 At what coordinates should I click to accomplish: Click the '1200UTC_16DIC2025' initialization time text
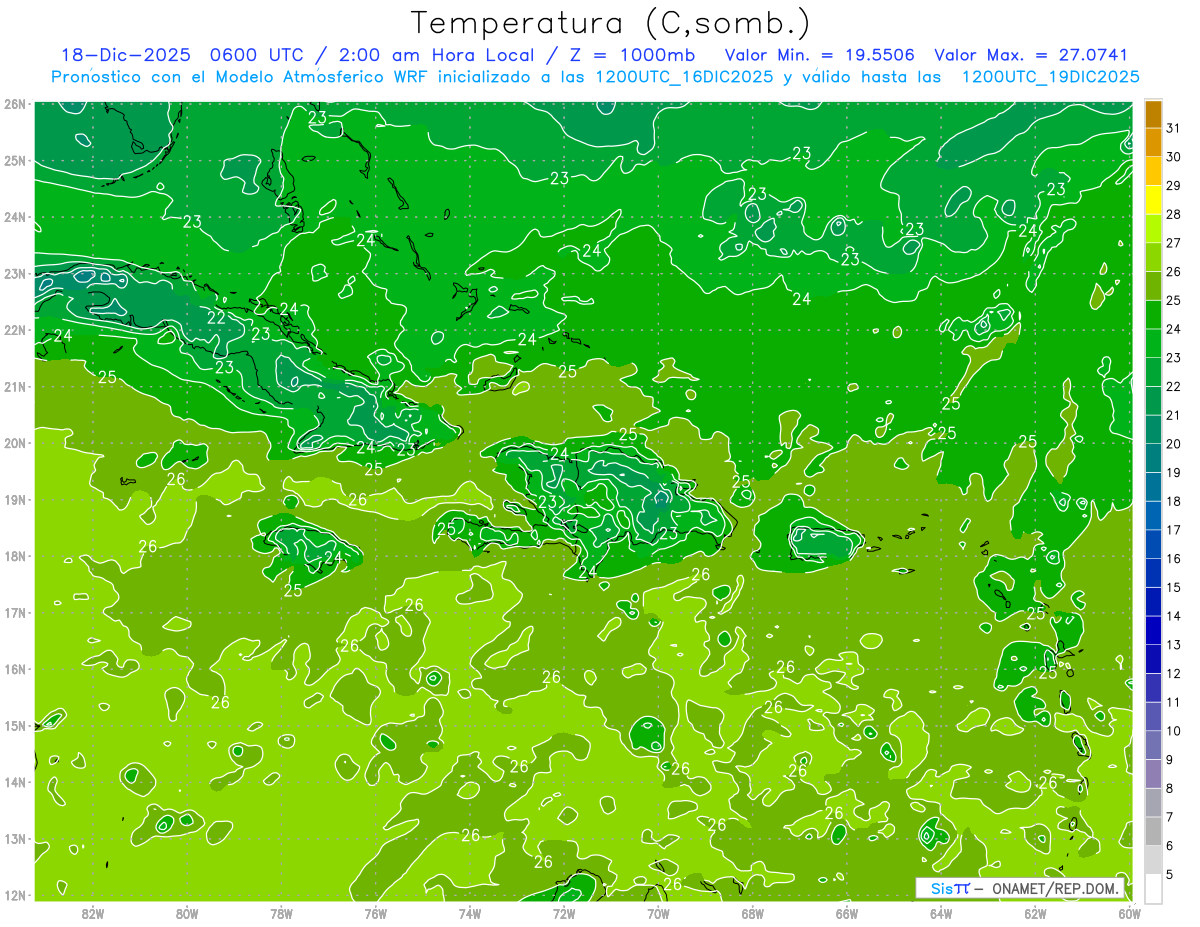pos(684,77)
